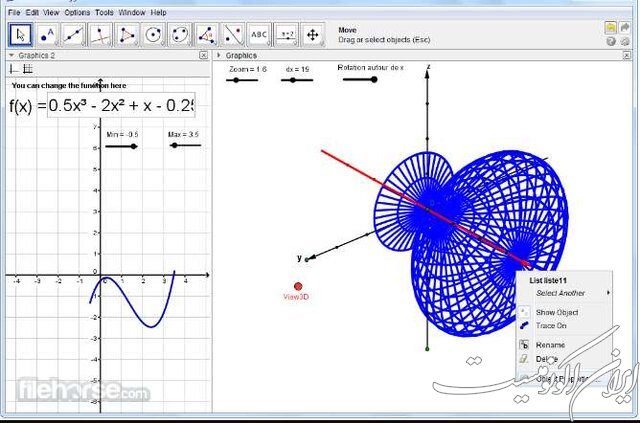Click the Move Graphics View tool
640x423 pixels.
[x=312, y=35]
